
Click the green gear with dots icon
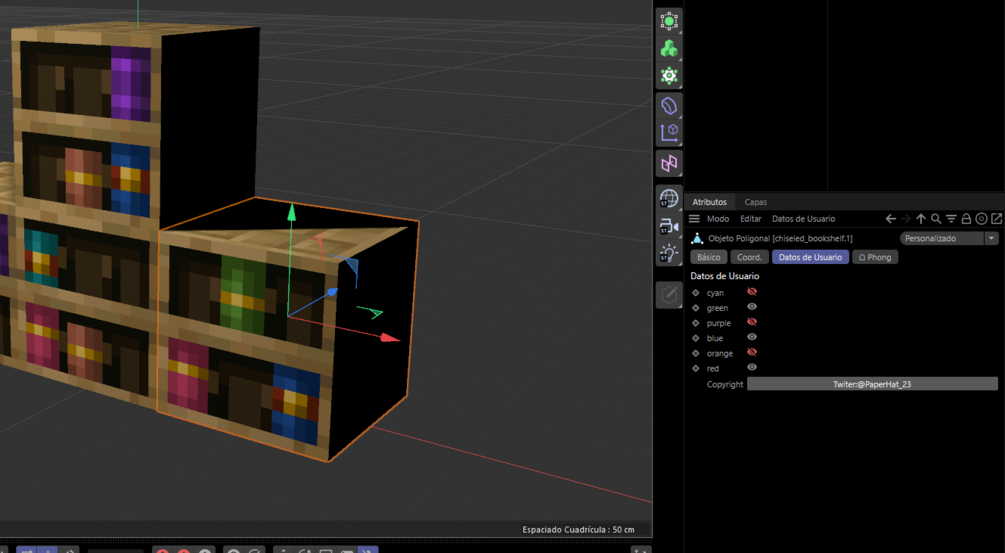(x=669, y=76)
